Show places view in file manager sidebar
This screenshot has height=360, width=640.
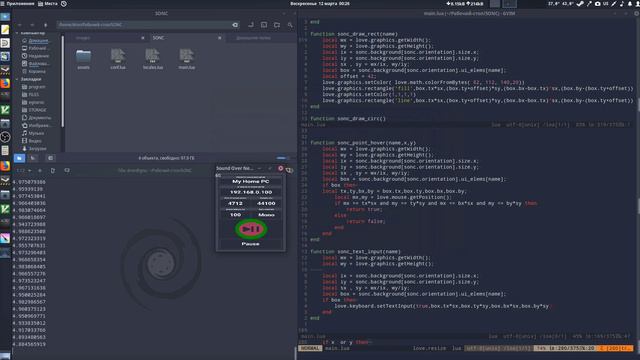coord(19,158)
